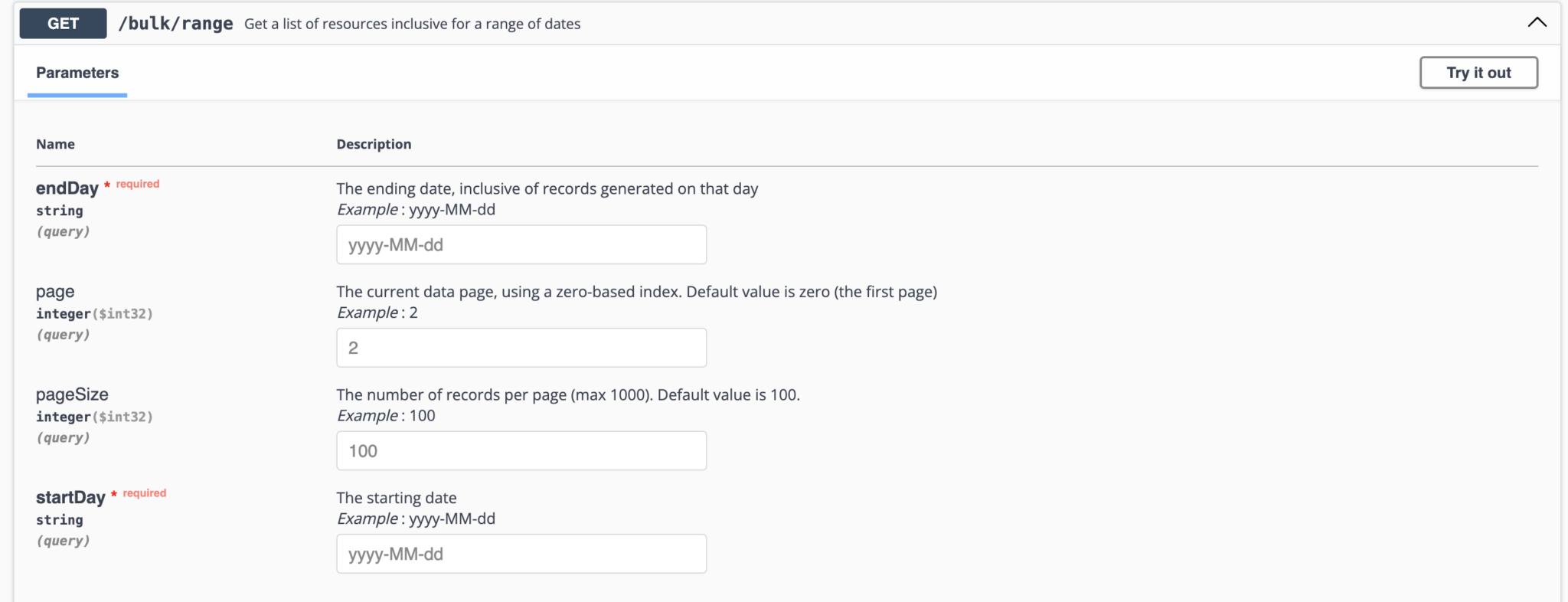Viewport: 1568px width, 602px height.
Task: Click the 'Example : 2' text
Action: coord(377,312)
